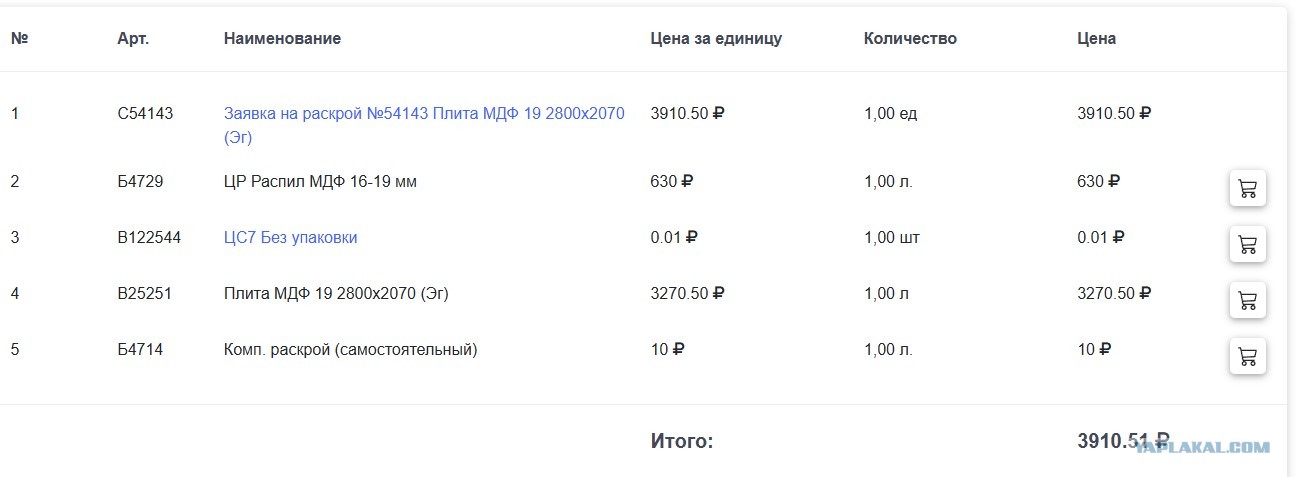
Task: Click Комп. раскрой (самостоятельный) item name
Action: 350,349
